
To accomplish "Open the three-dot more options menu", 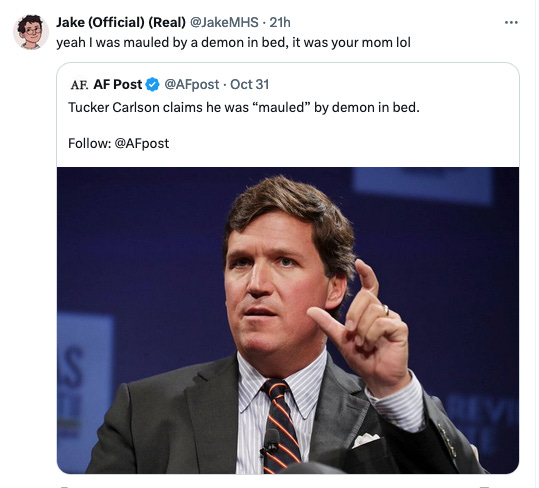I will 511,23.
